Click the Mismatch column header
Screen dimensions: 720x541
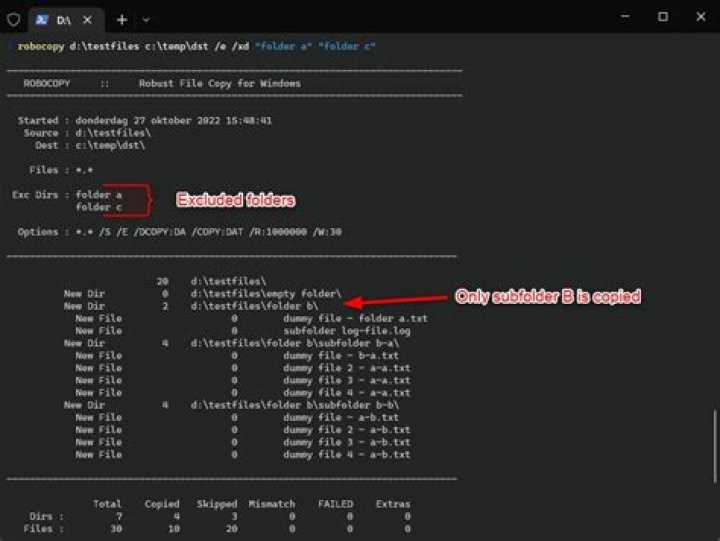[272, 504]
